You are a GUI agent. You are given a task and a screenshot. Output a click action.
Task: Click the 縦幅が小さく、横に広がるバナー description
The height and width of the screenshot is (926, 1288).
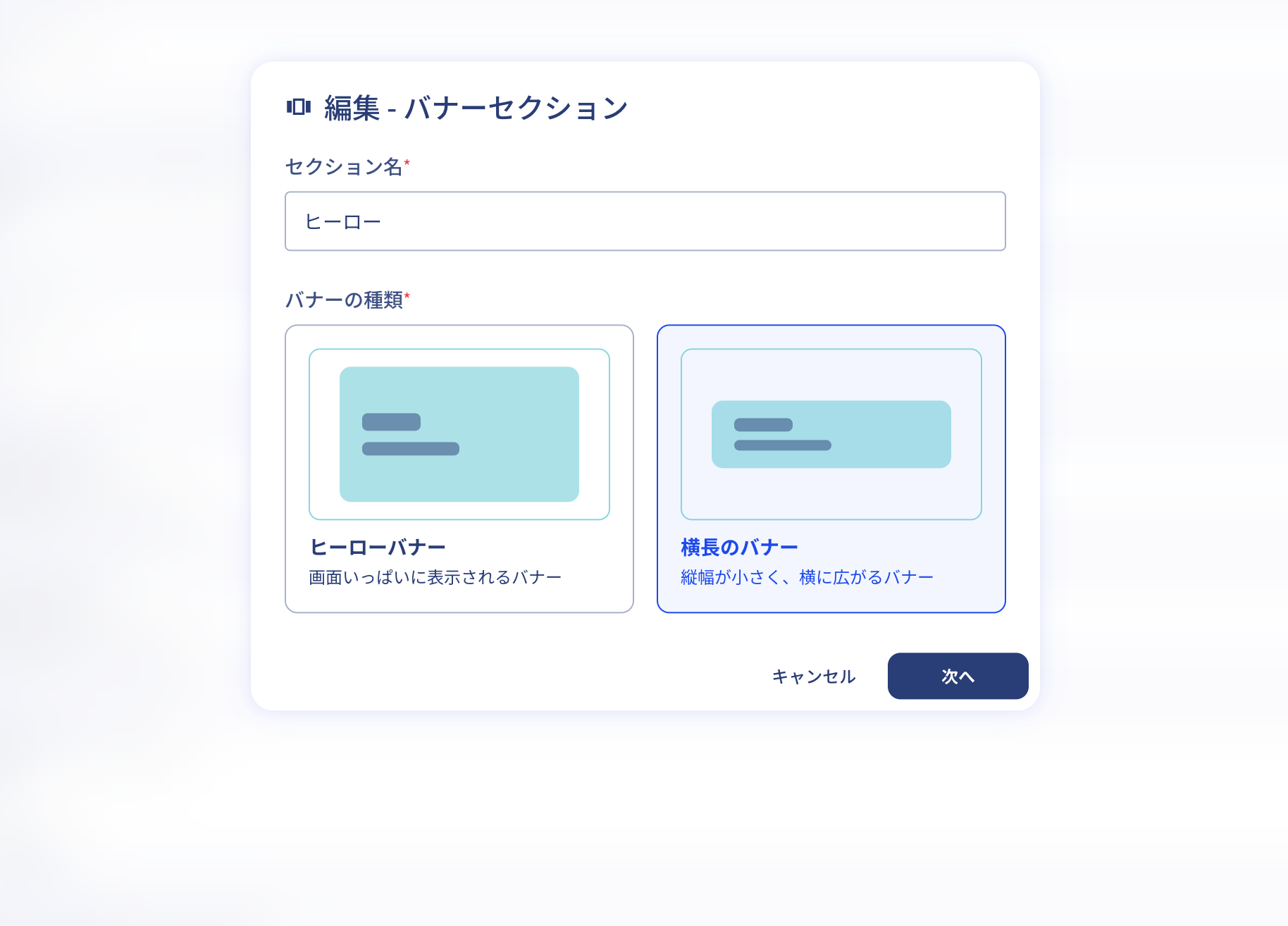pyautogui.click(x=807, y=578)
